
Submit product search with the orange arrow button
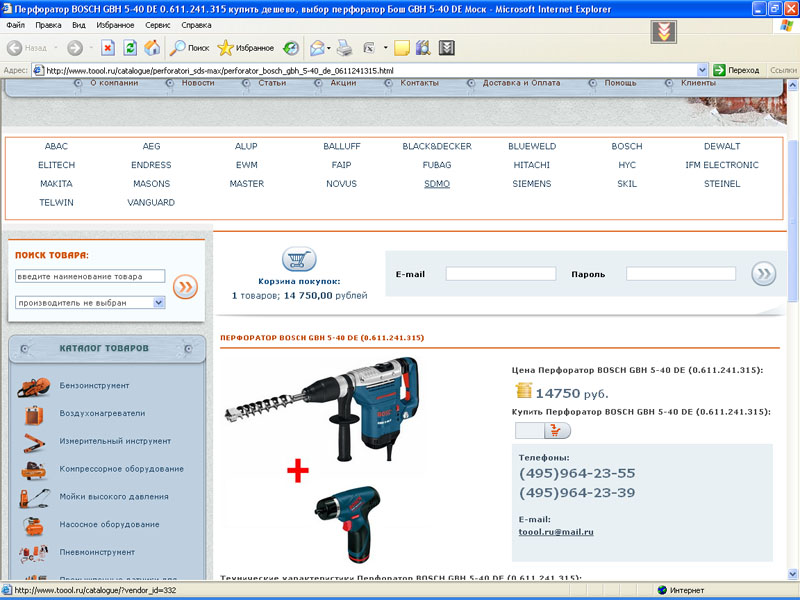click(185, 286)
